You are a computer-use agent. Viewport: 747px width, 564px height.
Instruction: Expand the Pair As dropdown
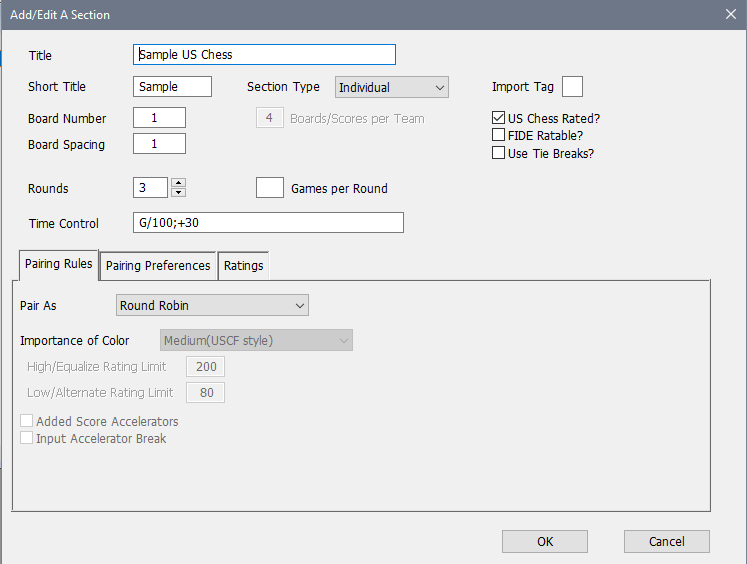(211, 305)
